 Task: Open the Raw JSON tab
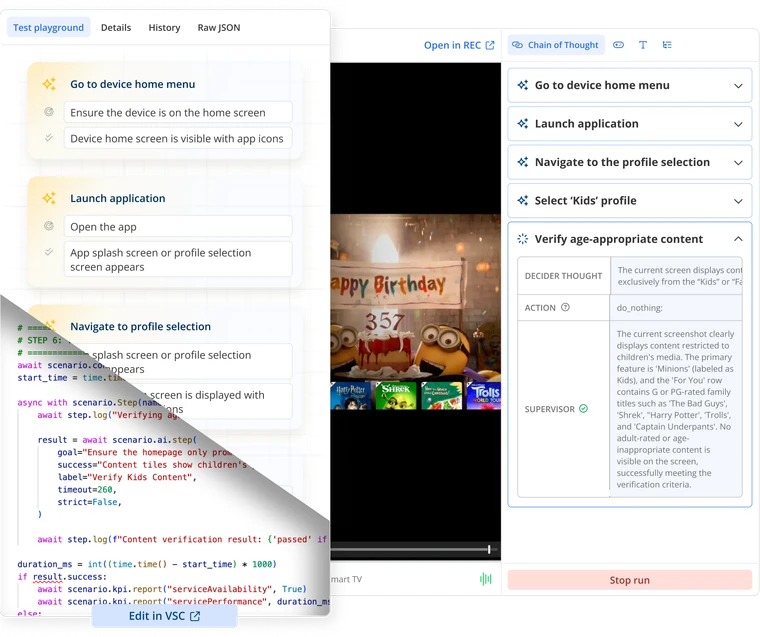(219, 28)
